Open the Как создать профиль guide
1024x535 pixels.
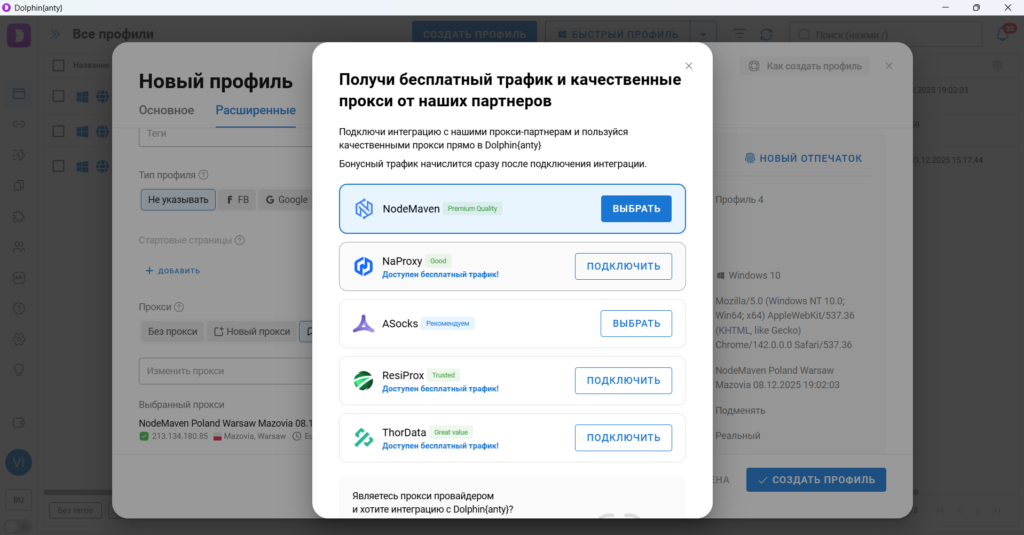(805, 66)
